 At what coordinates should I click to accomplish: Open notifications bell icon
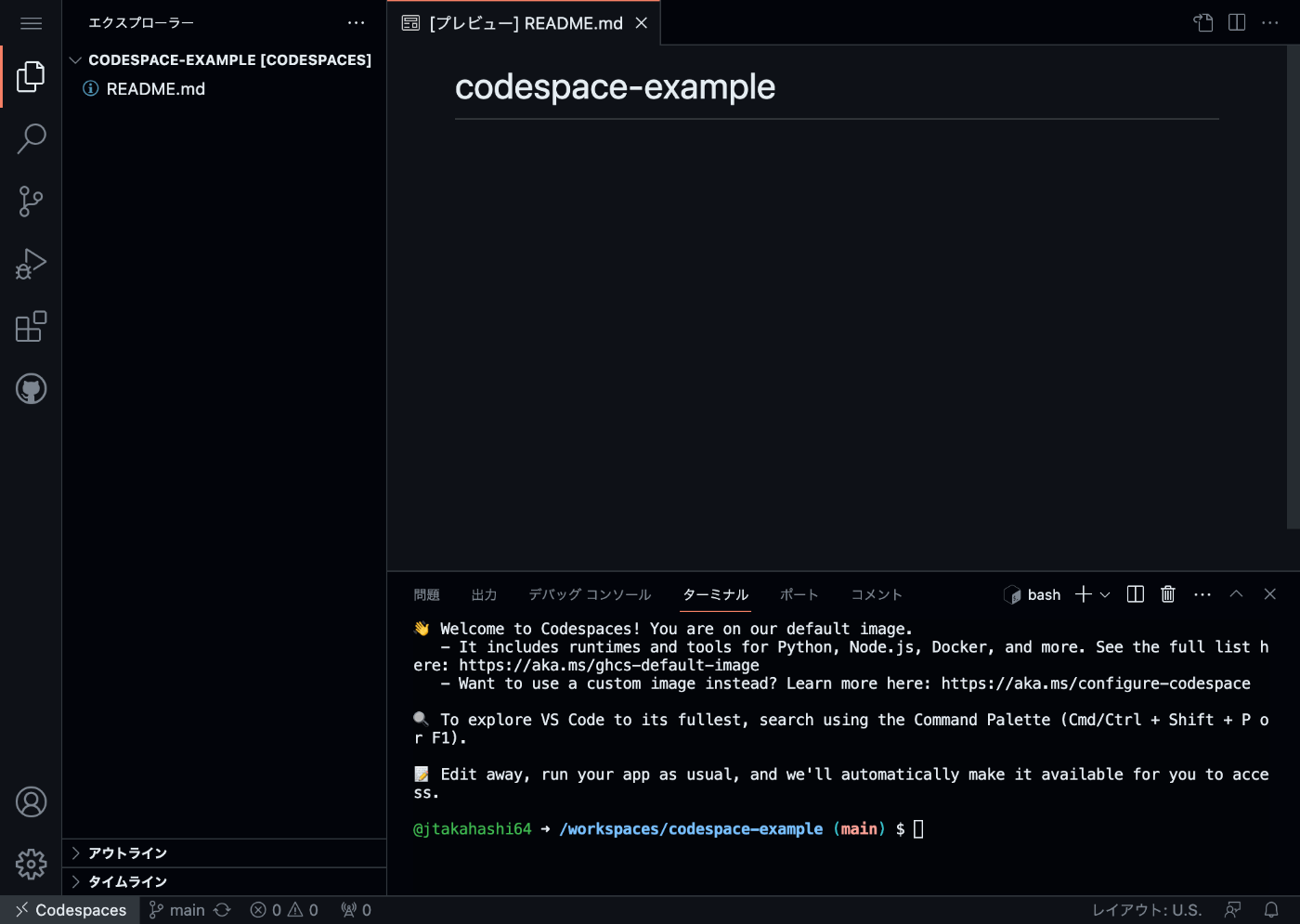tap(1271, 910)
